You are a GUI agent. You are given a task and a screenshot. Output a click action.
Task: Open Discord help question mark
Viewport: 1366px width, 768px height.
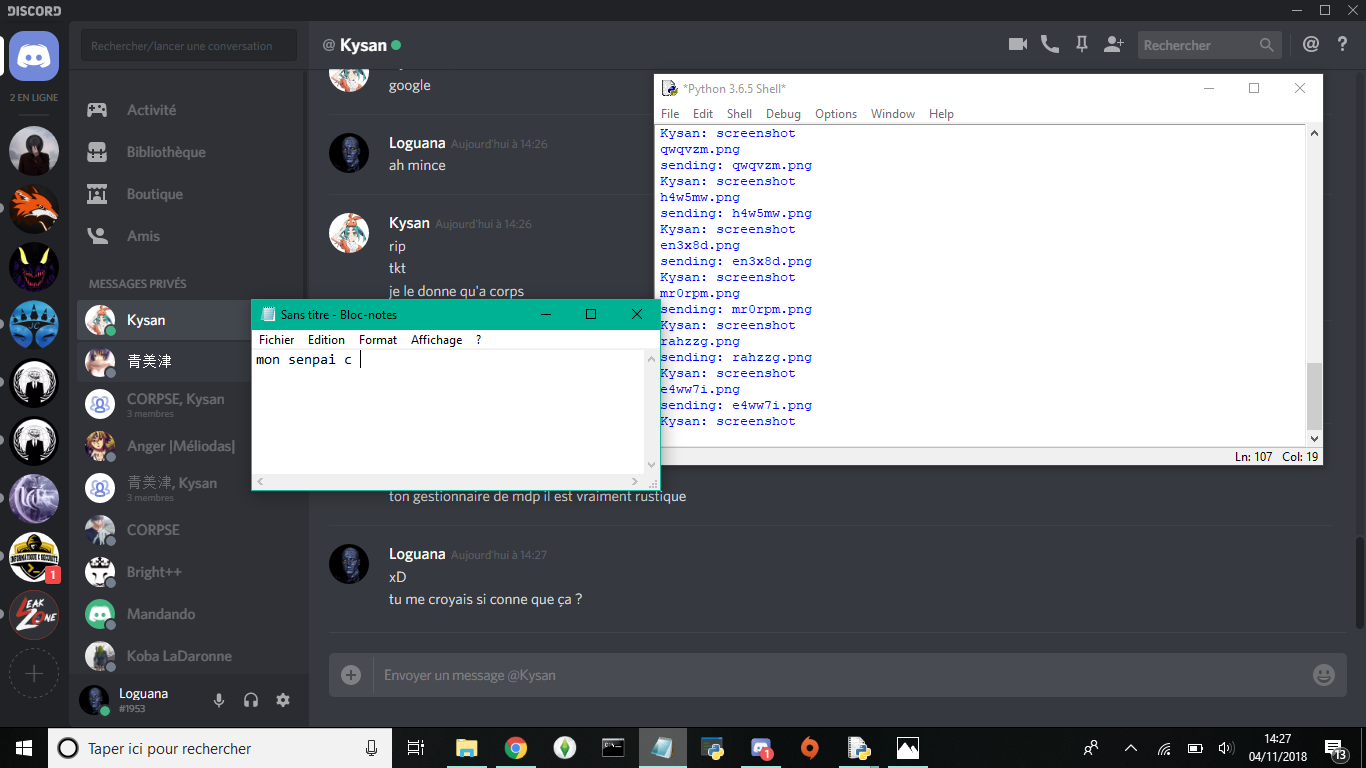(1343, 44)
